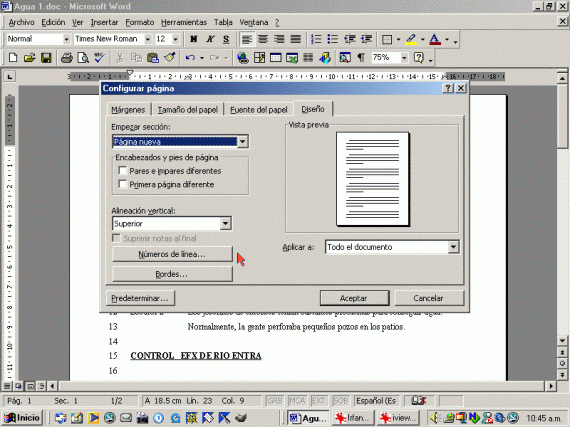
Task: Apply bold formatting (N)
Action: (x=194, y=39)
